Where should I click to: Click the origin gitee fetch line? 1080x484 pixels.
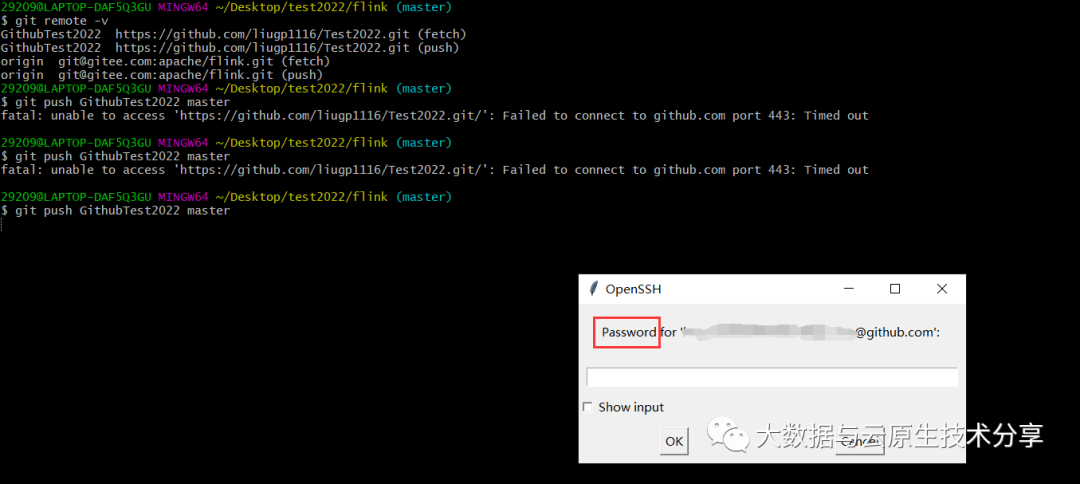166,61
